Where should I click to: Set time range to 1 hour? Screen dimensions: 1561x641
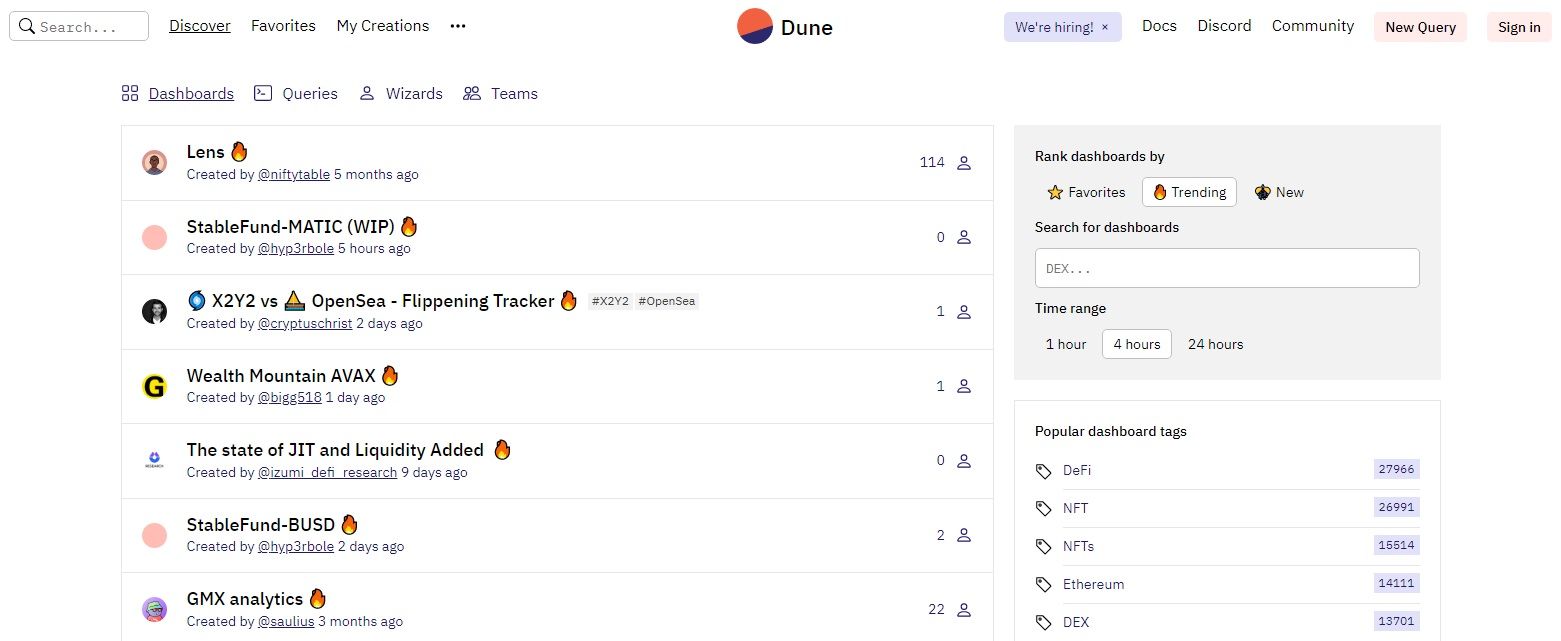click(x=1066, y=344)
